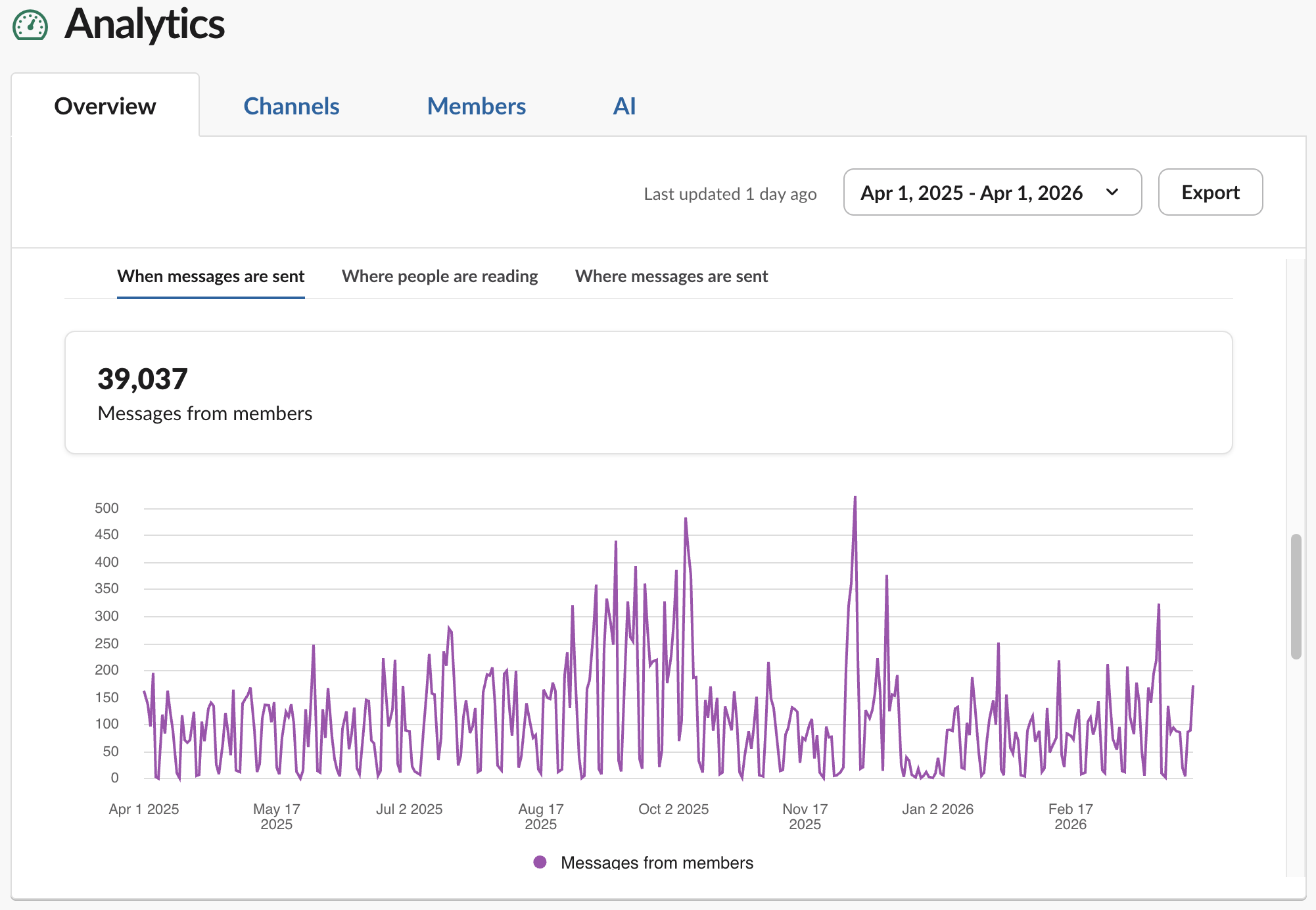Open the Where messages are sent view
Viewport: 1316px width, 910px height.
(671, 276)
